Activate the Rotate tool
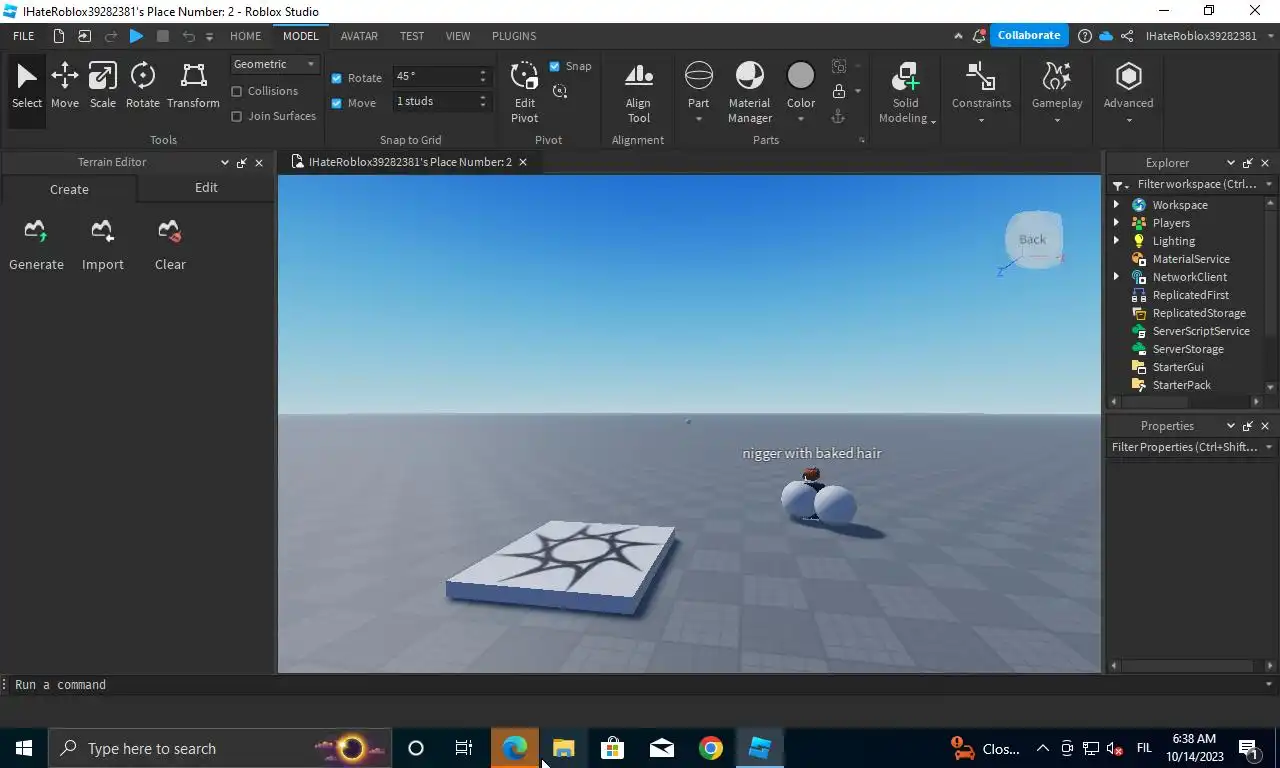This screenshot has width=1280, height=768. click(x=142, y=86)
